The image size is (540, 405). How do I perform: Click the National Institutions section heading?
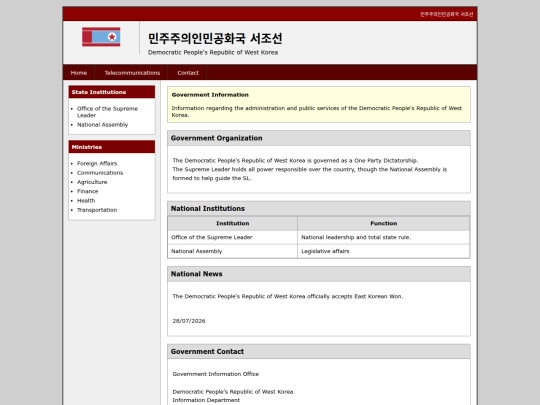(x=207, y=208)
